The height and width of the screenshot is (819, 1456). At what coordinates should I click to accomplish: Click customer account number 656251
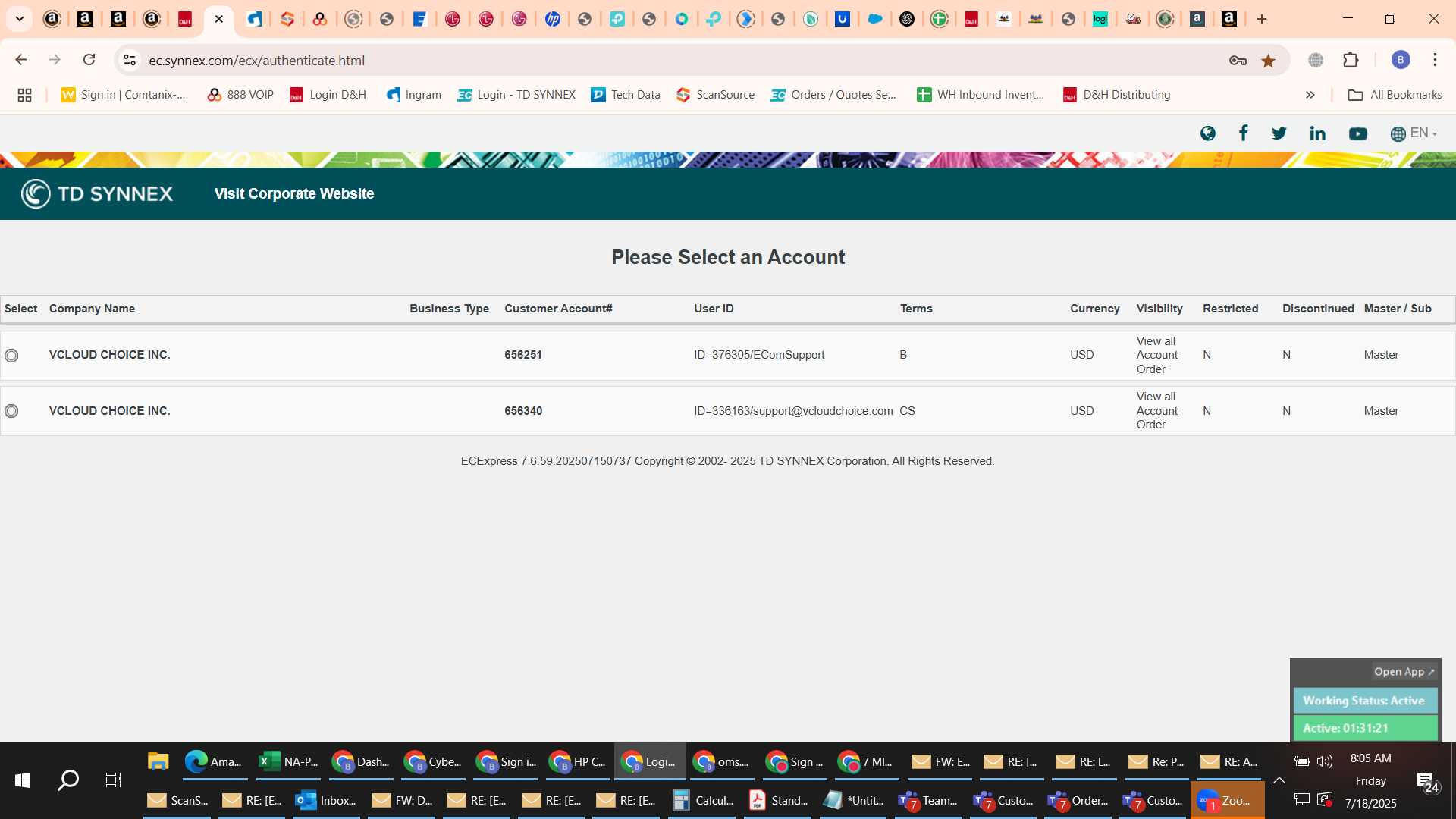(x=523, y=355)
